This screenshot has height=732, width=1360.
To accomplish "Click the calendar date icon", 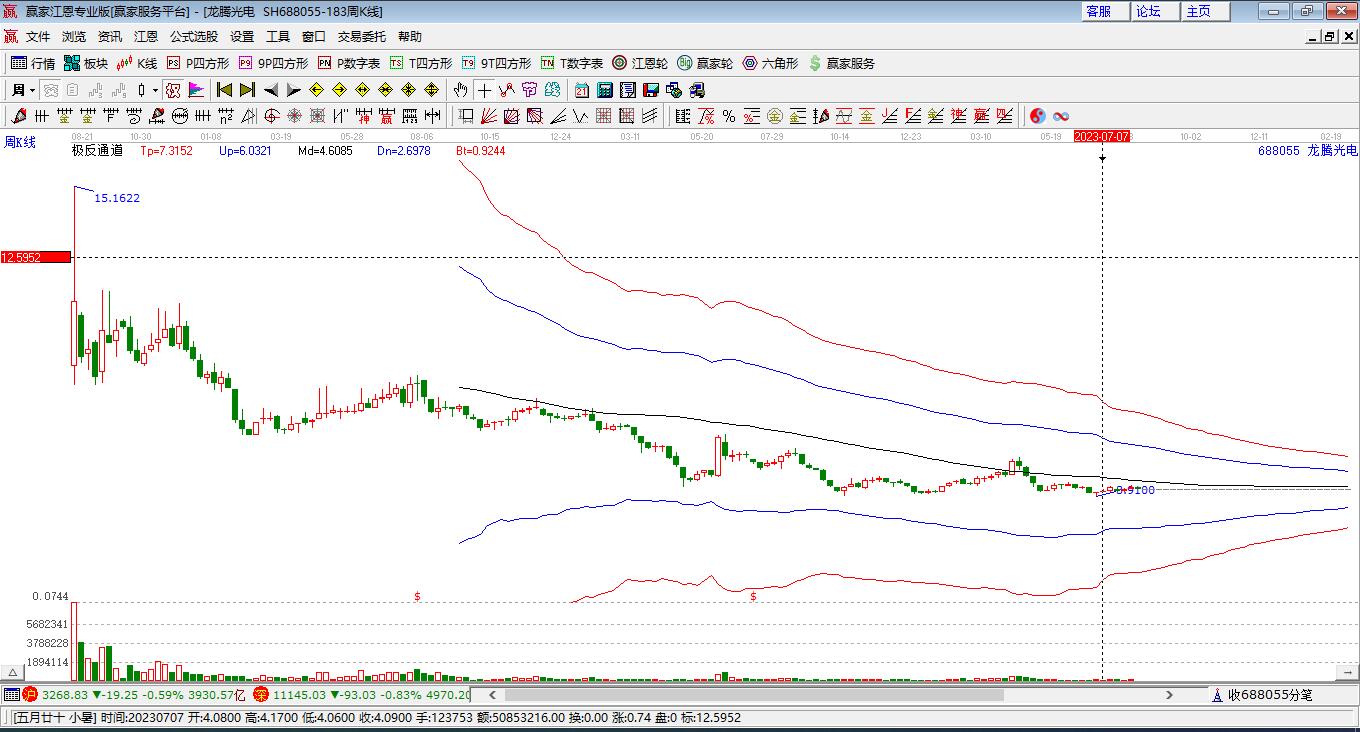I will [581, 90].
